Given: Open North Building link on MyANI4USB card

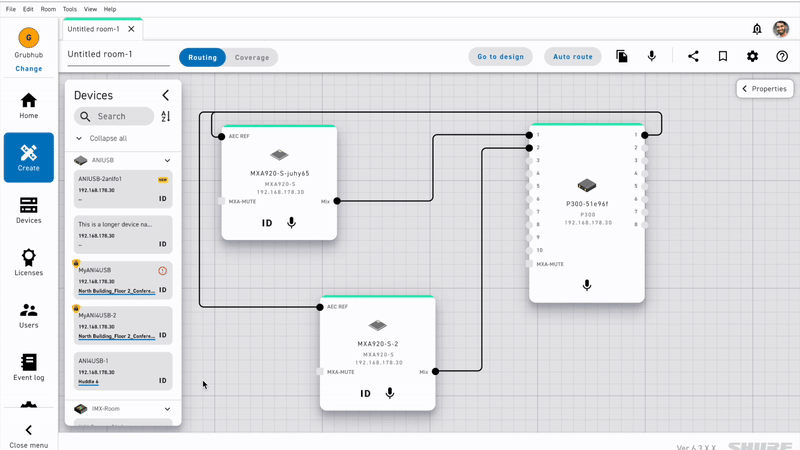Looking at the screenshot, I should click(x=117, y=291).
